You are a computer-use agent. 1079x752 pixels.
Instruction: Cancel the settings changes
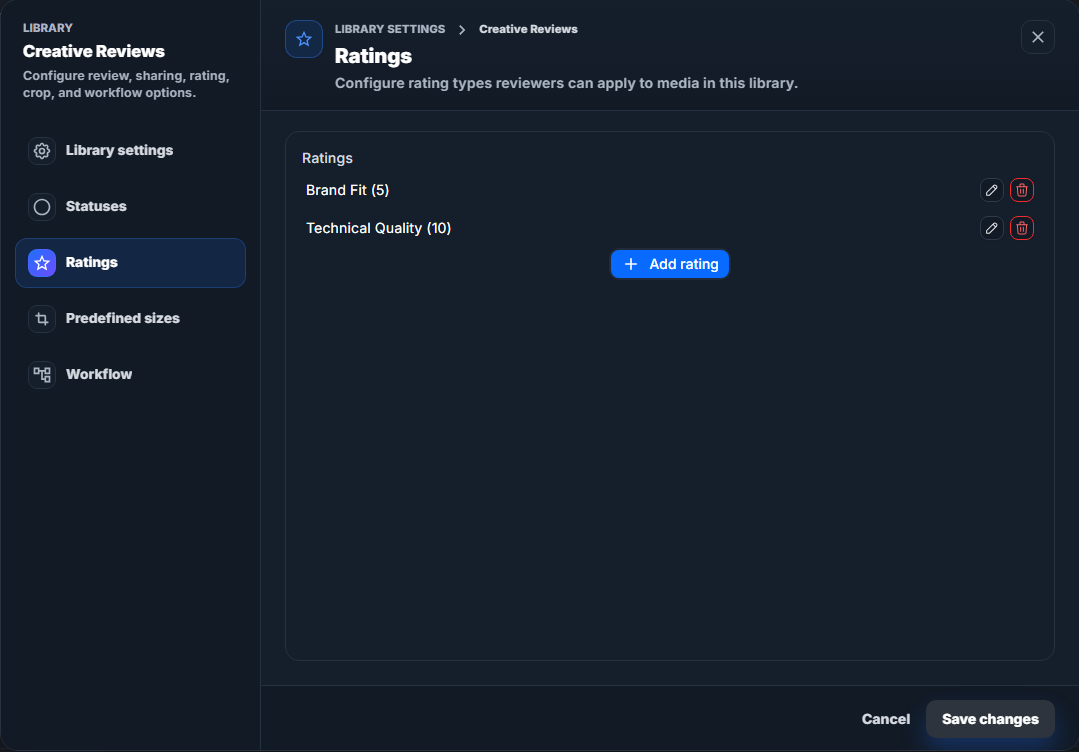tap(886, 719)
